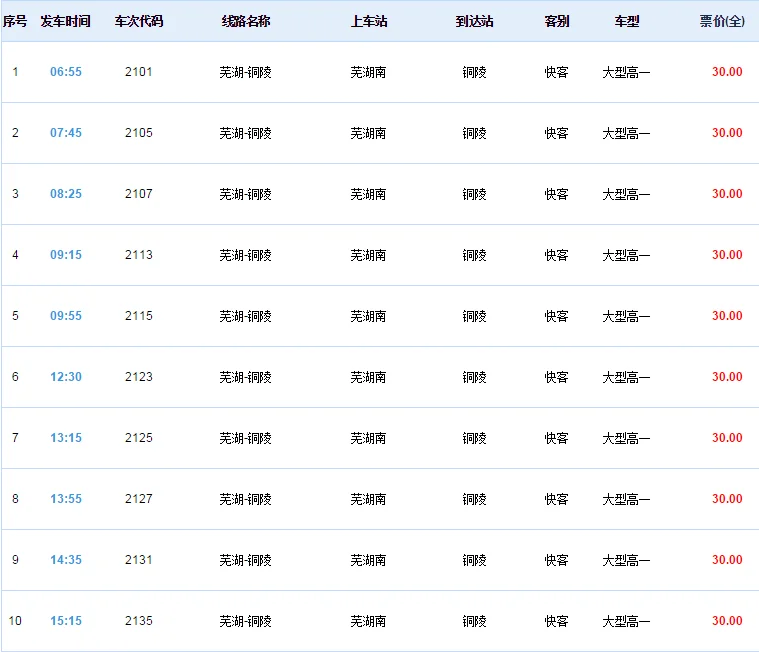
Task: Pick the 14:35 departure time
Action: pyautogui.click(x=66, y=560)
